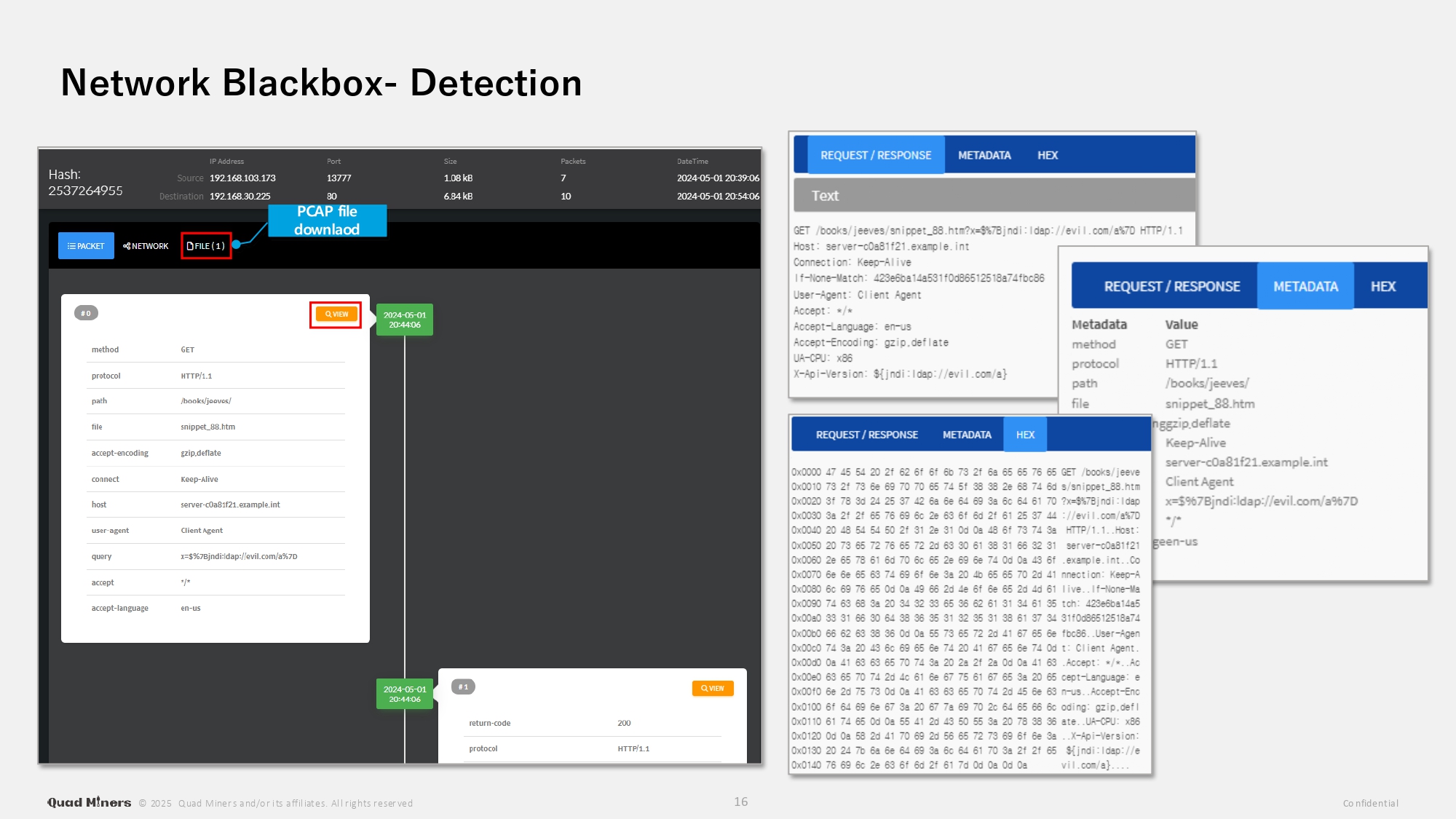This screenshot has width=1456, height=819.
Task: Click the orange VIEW button on packet #0
Action: tap(336, 314)
